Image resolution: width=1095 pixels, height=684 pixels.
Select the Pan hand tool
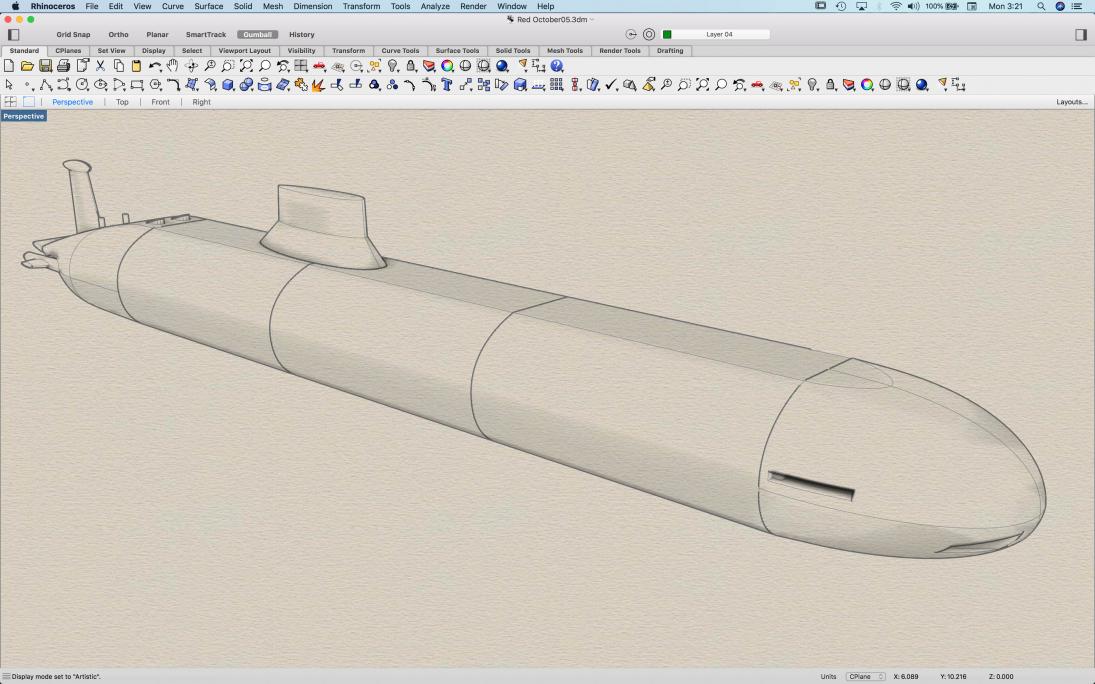click(x=173, y=66)
